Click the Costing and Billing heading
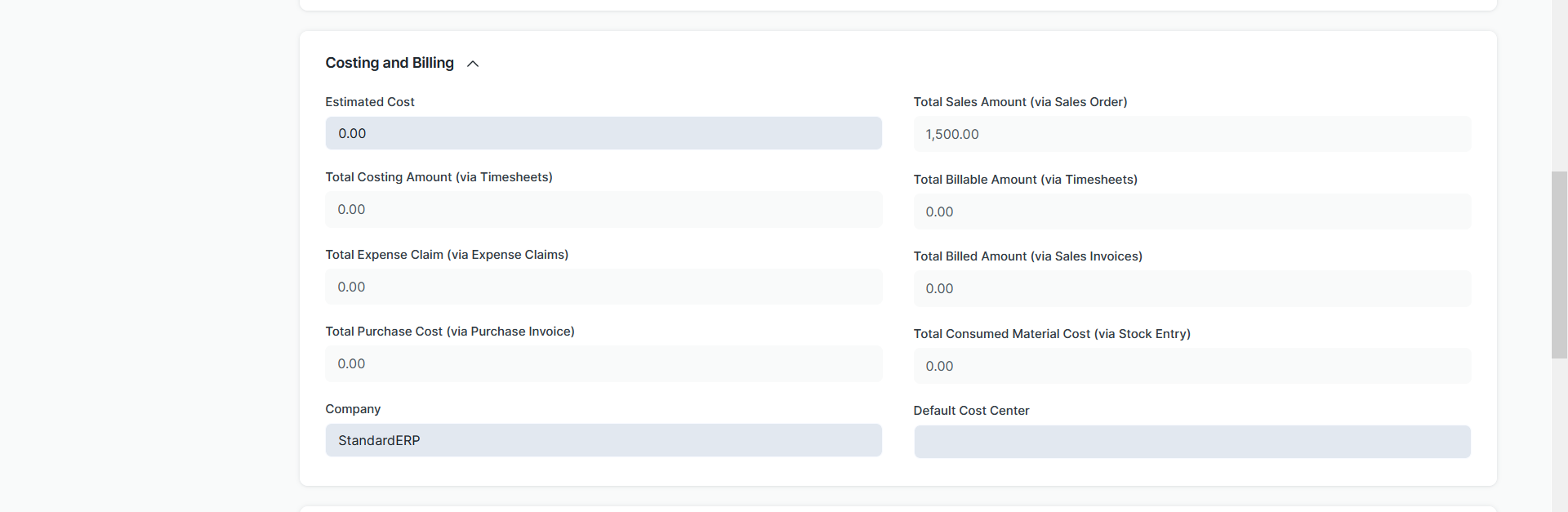 390,63
